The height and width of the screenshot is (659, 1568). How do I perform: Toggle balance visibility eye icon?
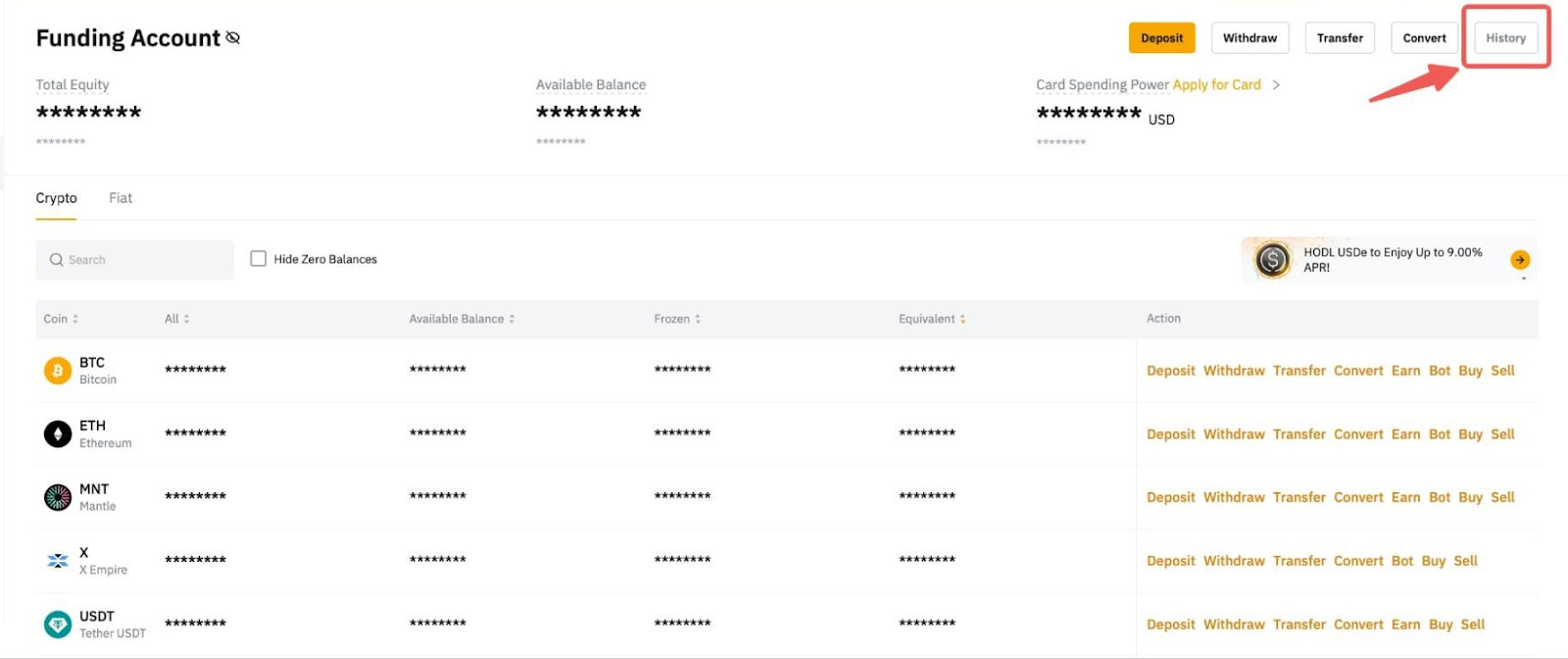(233, 37)
